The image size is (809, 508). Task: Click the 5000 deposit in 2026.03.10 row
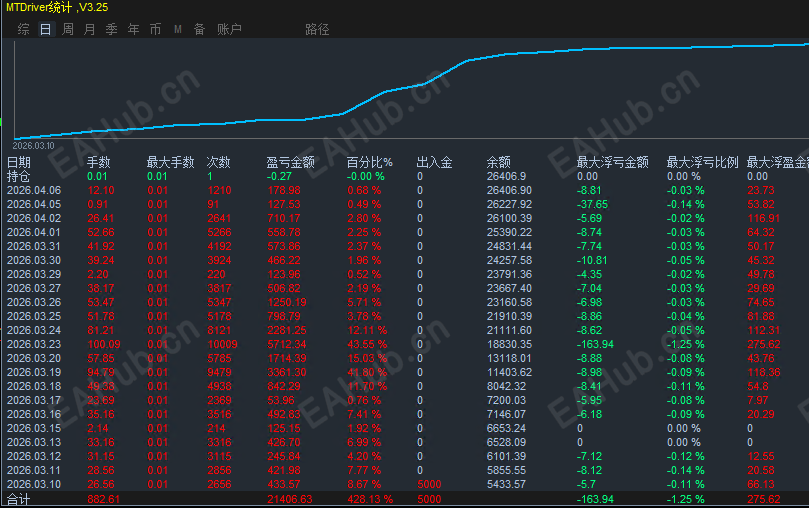tap(429, 484)
